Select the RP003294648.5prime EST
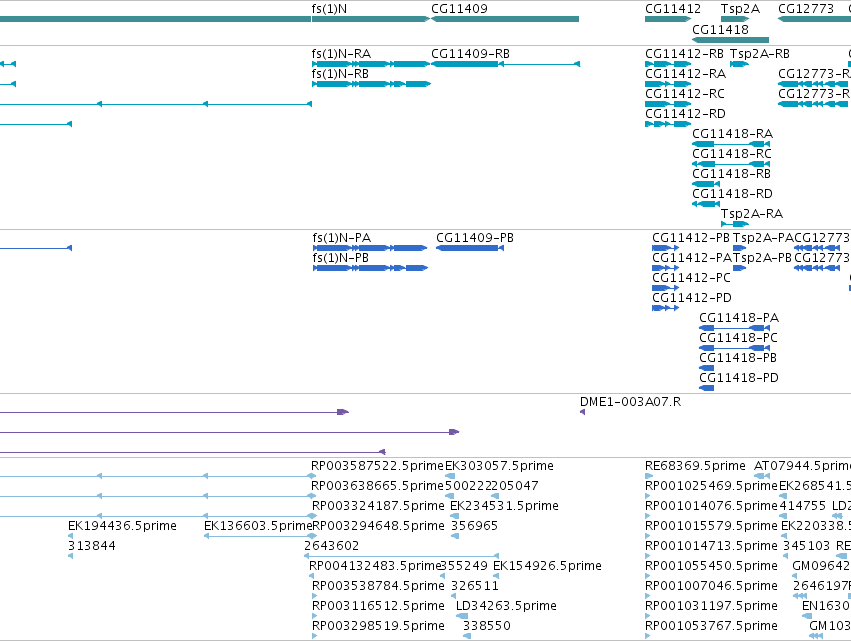 (x=378, y=526)
